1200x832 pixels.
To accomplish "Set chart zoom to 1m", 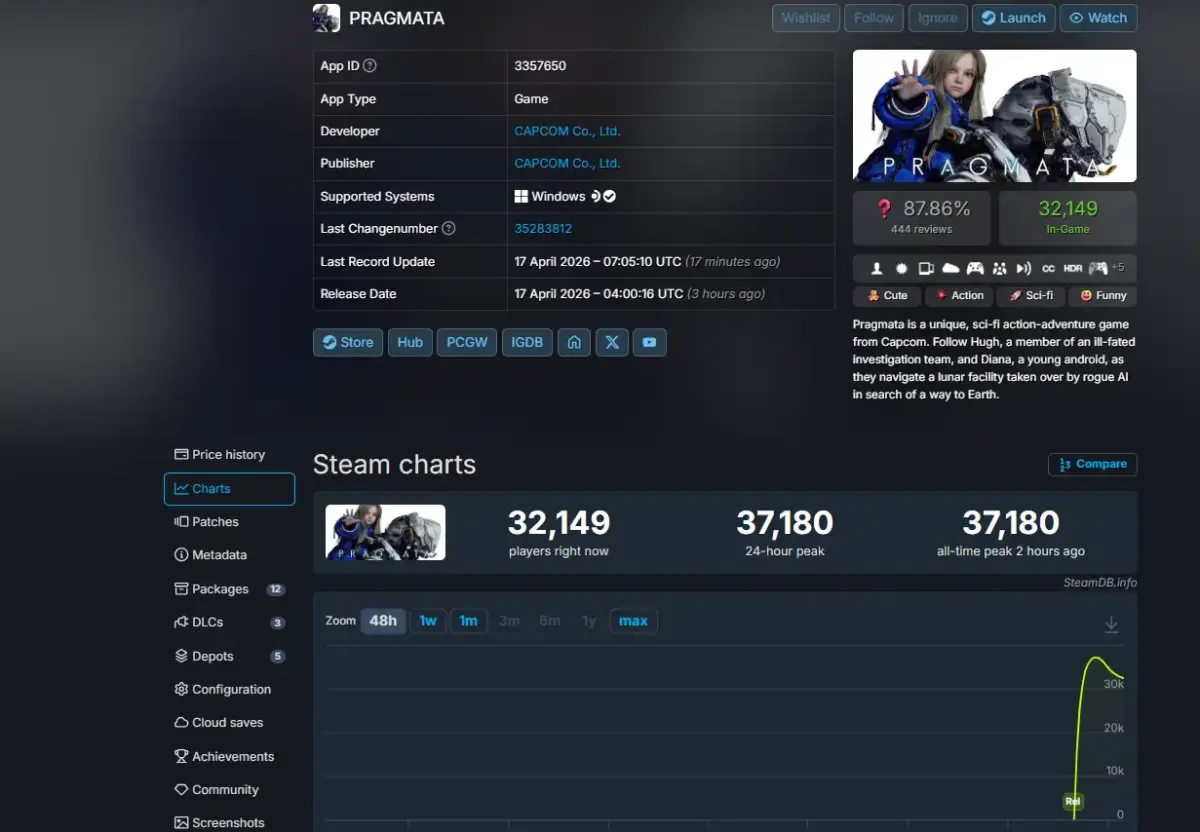I will click(x=468, y=621).
